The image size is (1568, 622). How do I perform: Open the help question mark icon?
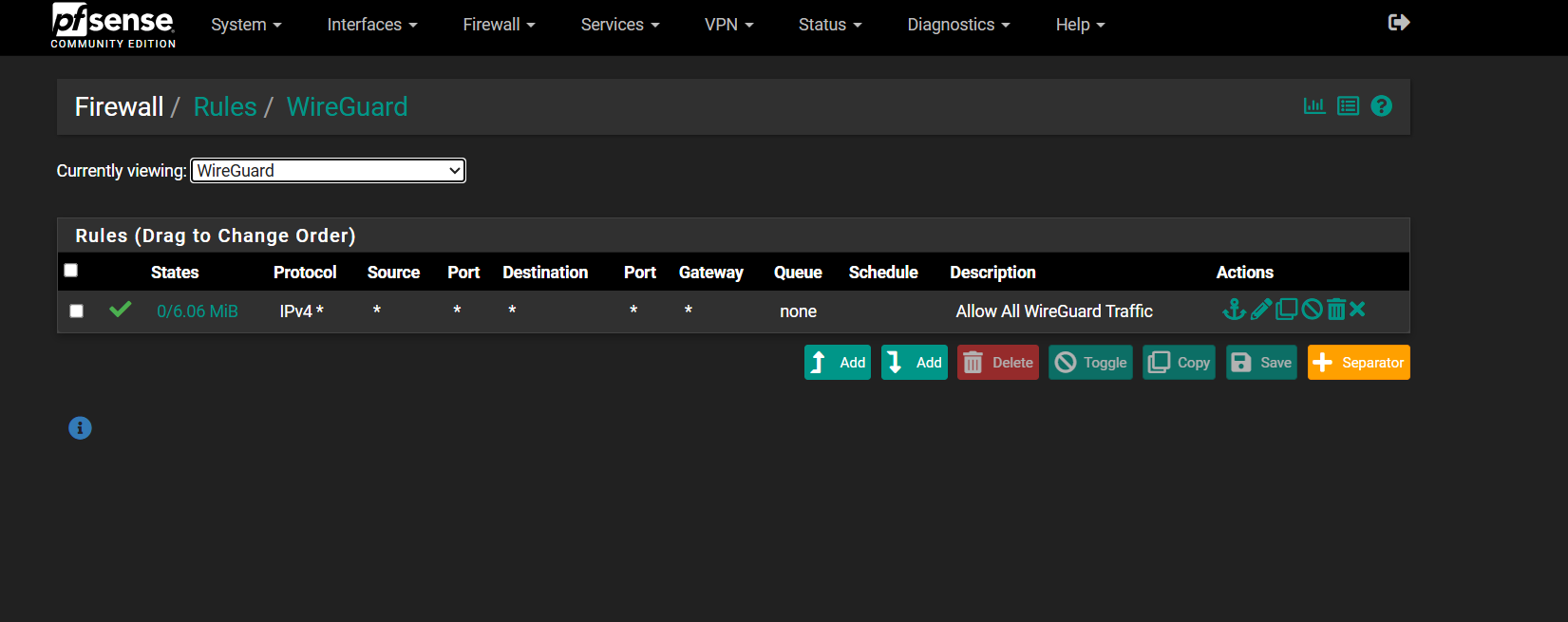pos(1382,106)
